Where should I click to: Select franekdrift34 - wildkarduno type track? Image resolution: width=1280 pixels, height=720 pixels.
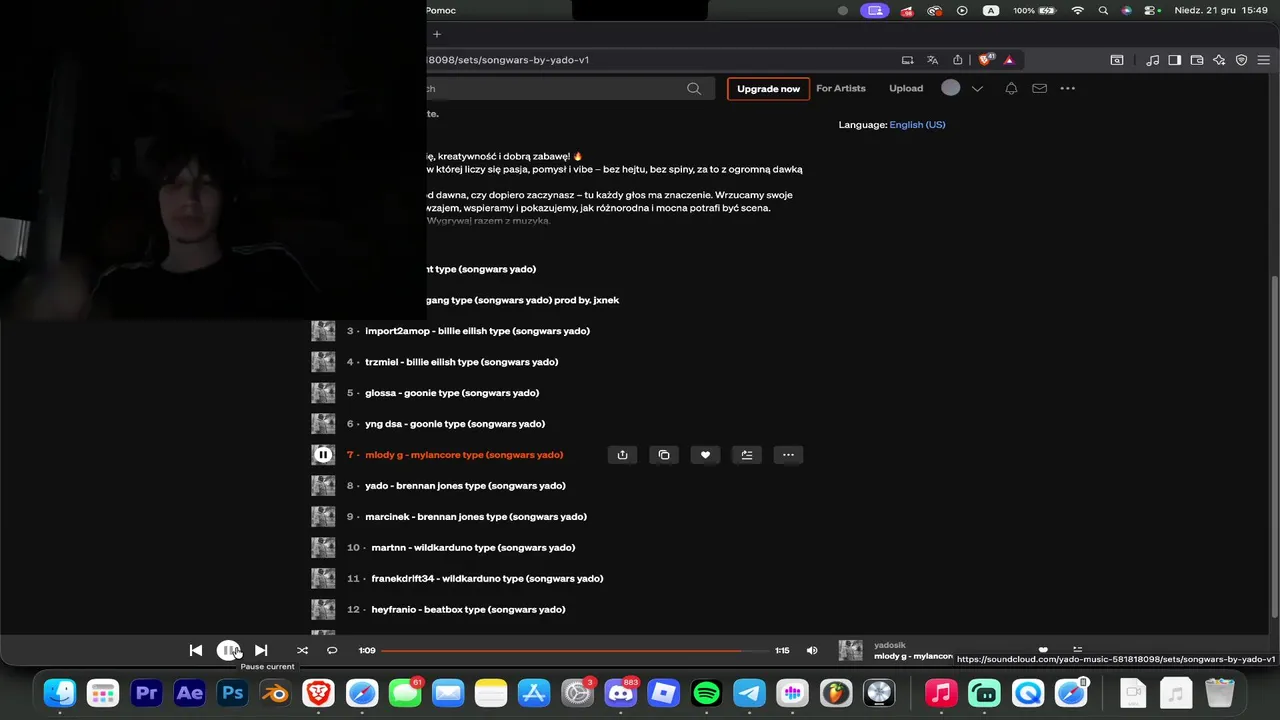[487, 579]
